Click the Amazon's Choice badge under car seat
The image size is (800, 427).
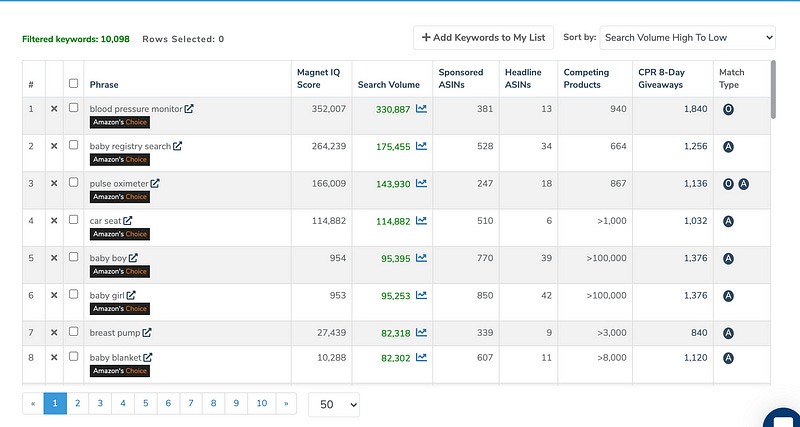(x=120, y=234)
